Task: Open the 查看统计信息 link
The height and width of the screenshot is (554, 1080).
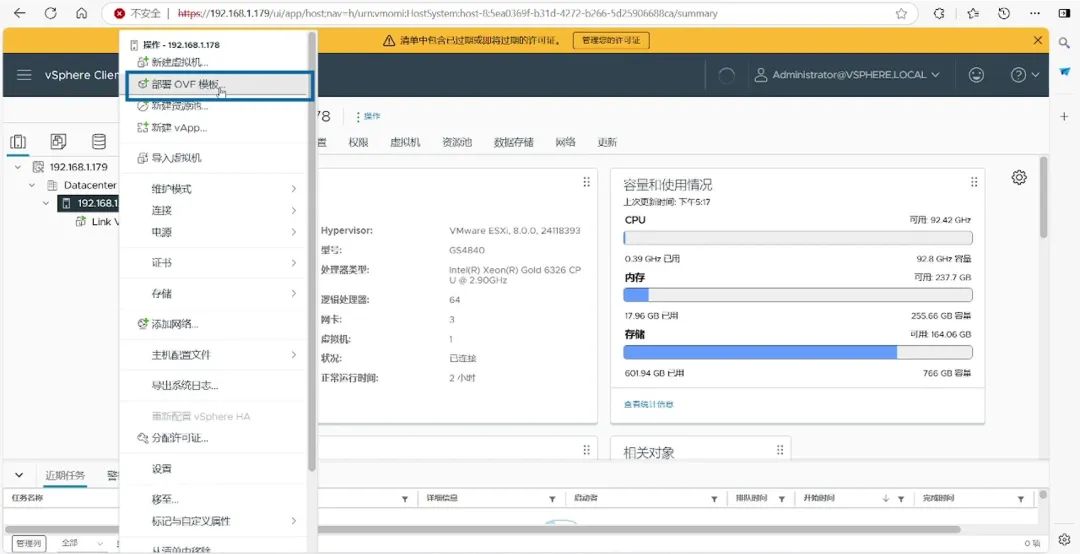Action: point(648,404)
